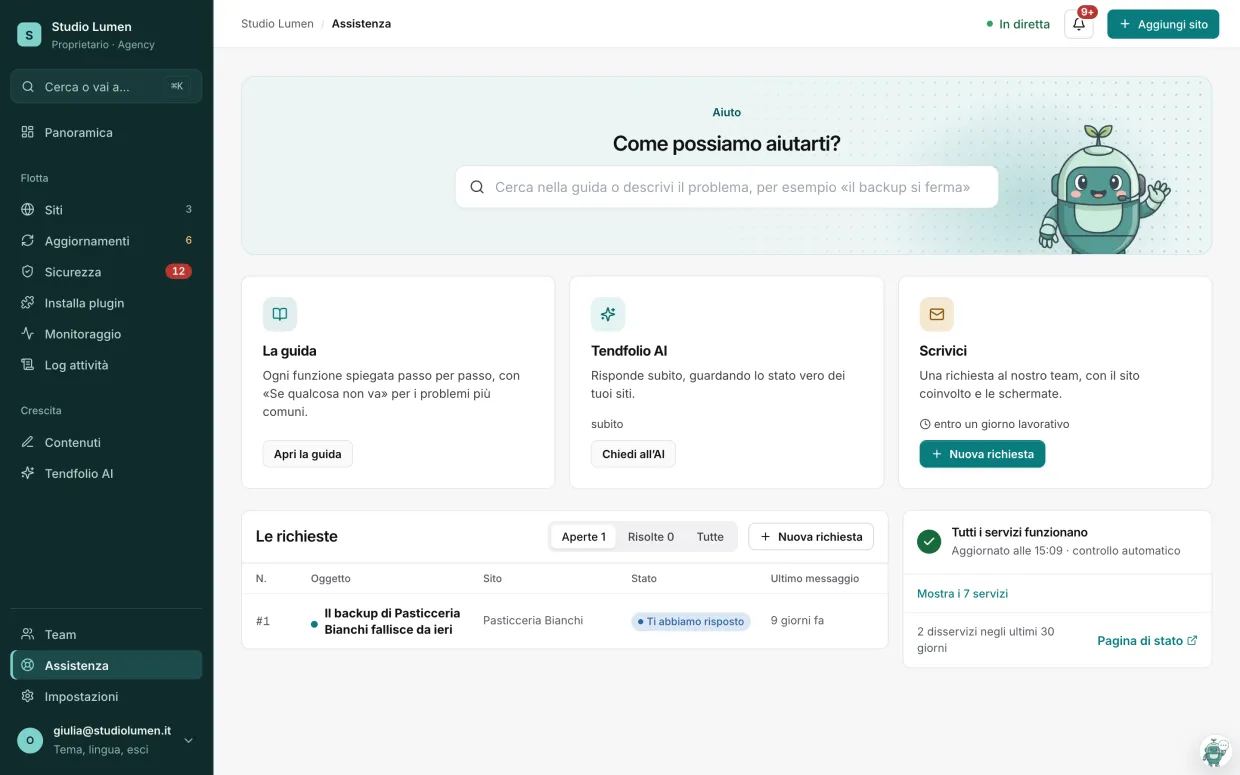
Task: Click the book icon on La guida card
Action: (x=280, y=314)
